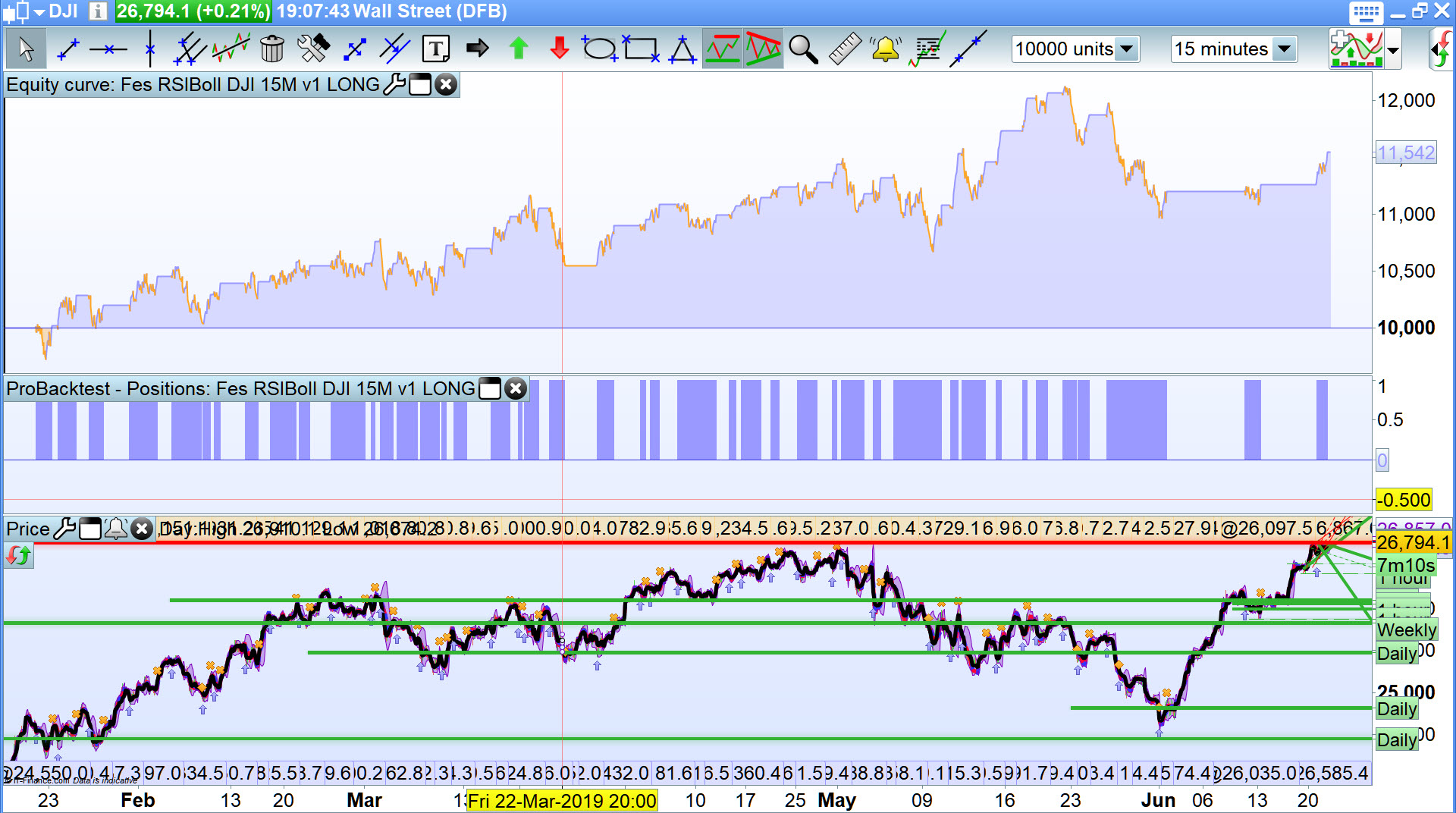Select the vertical line tool
The height and width of the screenshot is (813, 1456).
tap(150, 49)
